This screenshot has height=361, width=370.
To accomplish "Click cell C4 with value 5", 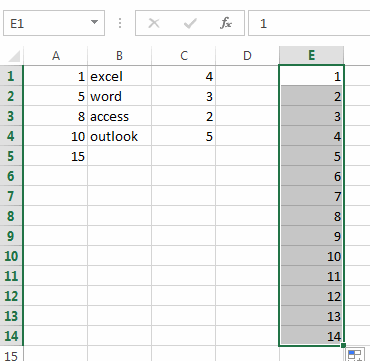I will pyautogui.click(x=184, y=136).
